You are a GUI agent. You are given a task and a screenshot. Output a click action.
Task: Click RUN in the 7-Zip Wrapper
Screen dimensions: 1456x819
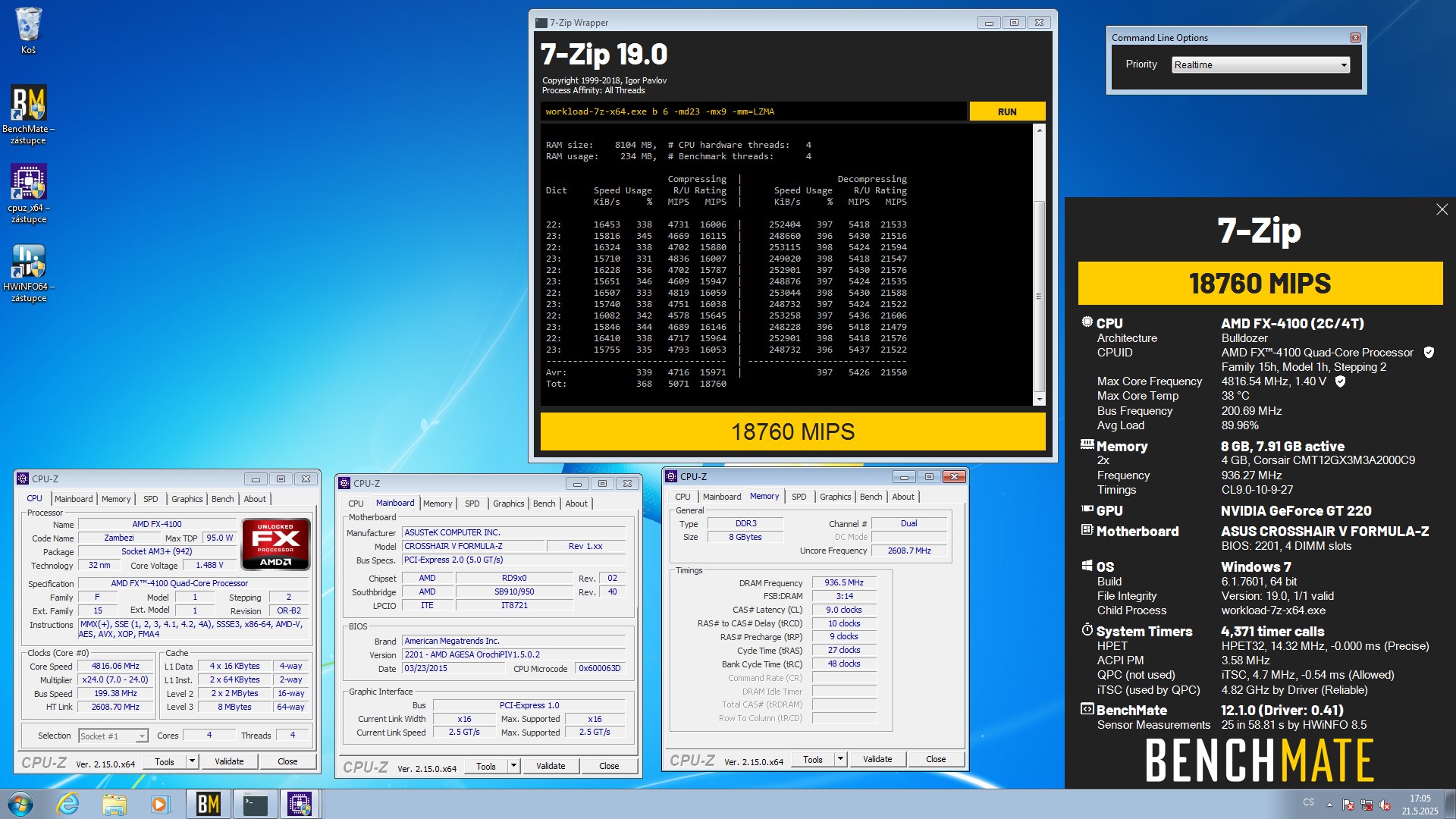tap(1007, 111)
